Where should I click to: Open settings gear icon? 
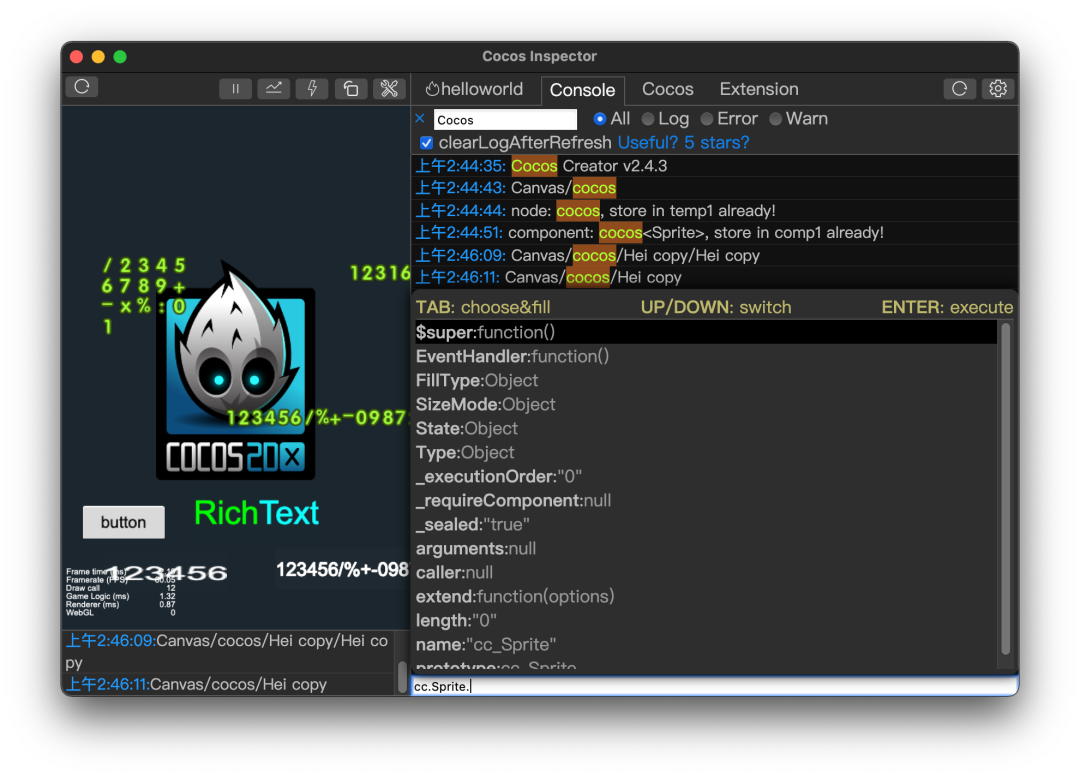(998, 89)
